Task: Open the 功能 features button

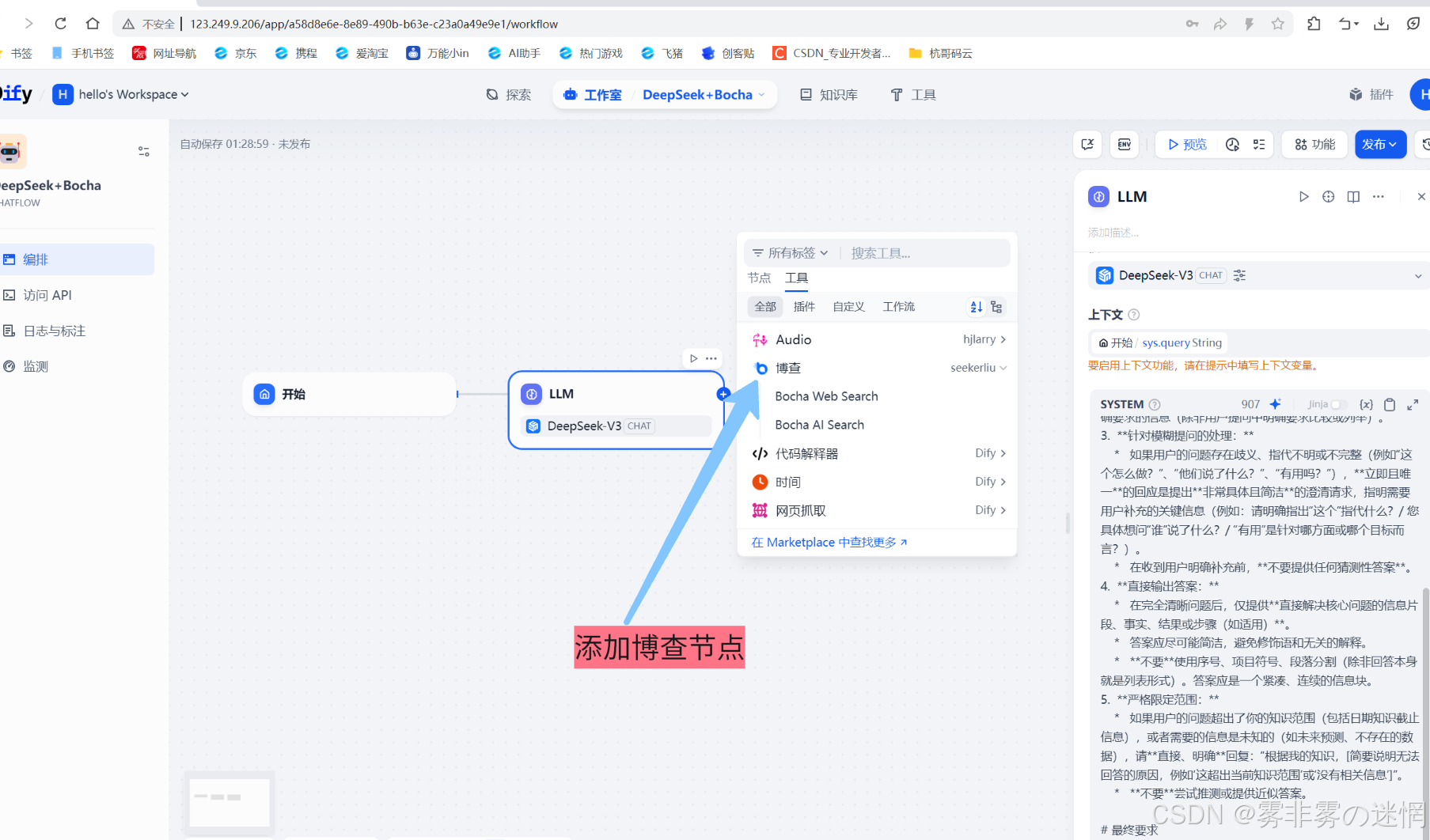Action: (x=1314, y=144)
